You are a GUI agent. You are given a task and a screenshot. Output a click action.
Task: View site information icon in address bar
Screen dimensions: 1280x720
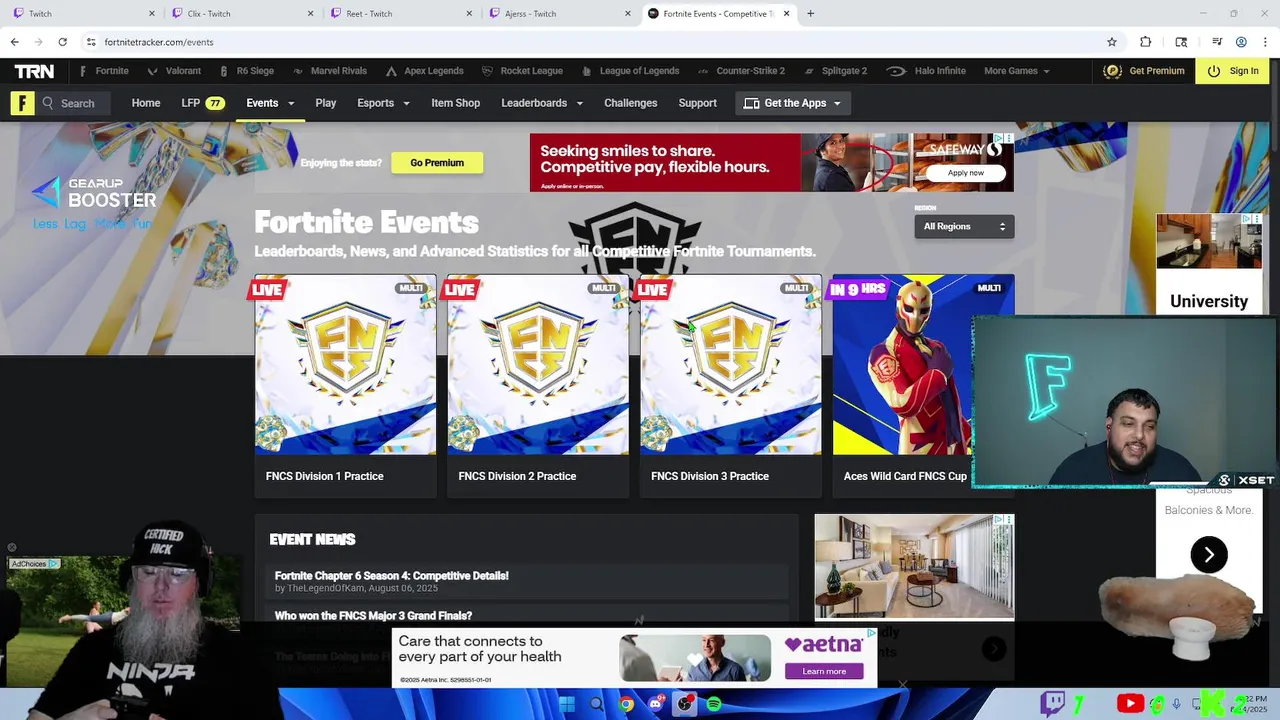point(91,42)
